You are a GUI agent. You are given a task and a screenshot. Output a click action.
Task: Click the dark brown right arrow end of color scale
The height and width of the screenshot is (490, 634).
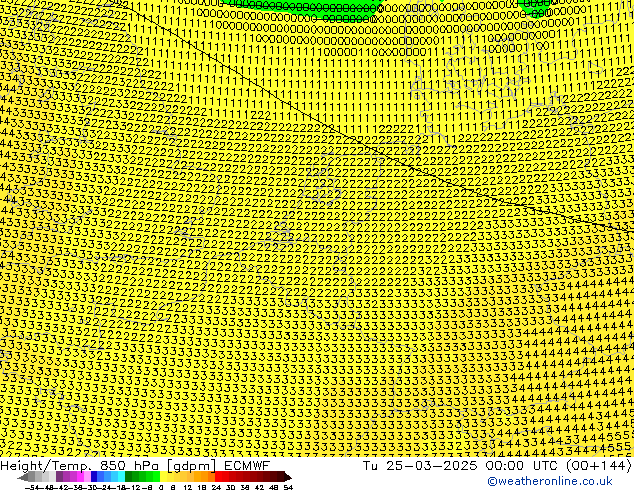288,477
